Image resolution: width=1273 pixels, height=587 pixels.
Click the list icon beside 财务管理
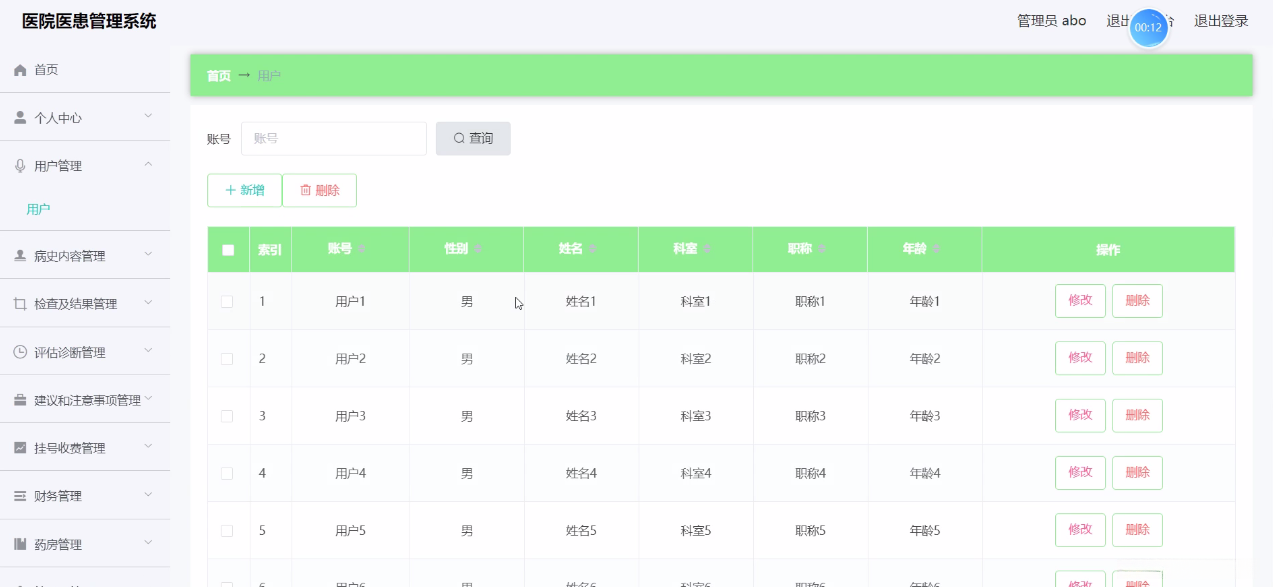20,496
